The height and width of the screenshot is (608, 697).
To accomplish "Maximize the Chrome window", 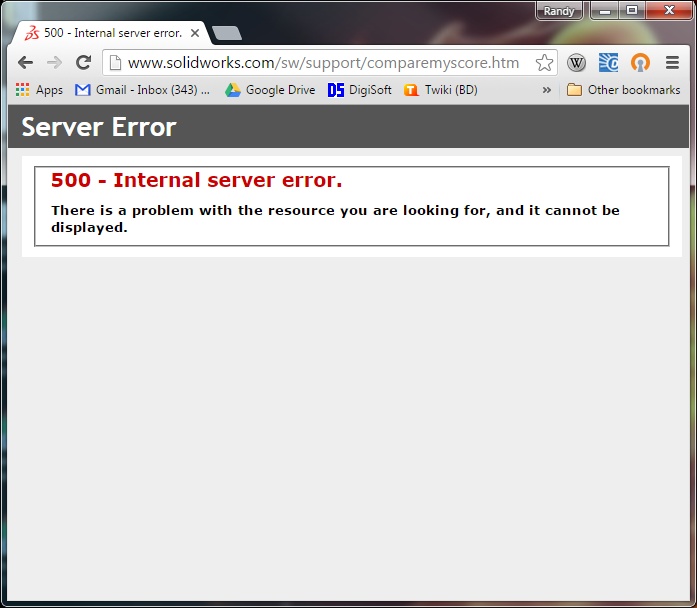I will pyautogui.click(x=632, y=11).
